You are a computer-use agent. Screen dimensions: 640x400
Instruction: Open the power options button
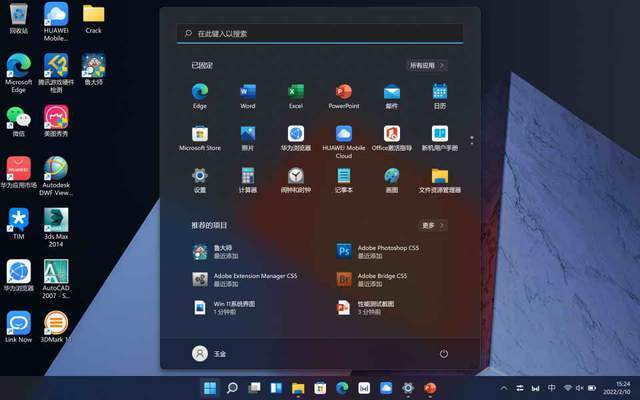pyautogui.click(x=444, y=353)
